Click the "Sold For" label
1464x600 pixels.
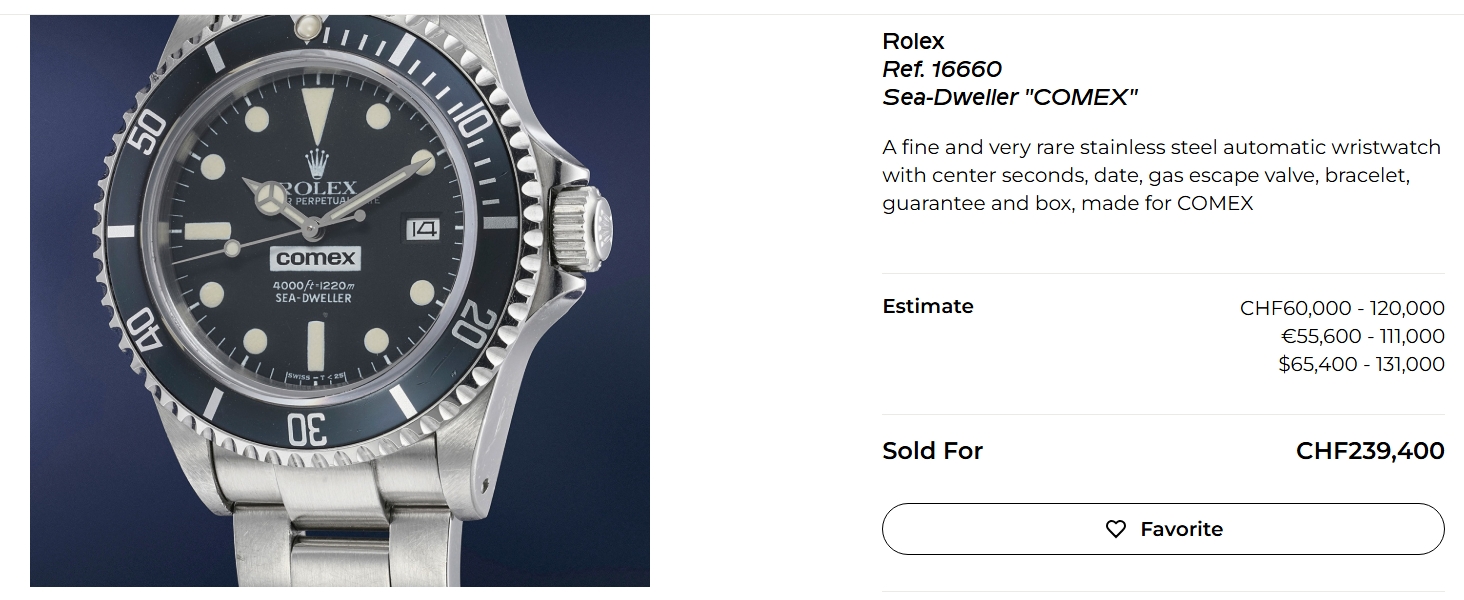[x=932, y=451]
